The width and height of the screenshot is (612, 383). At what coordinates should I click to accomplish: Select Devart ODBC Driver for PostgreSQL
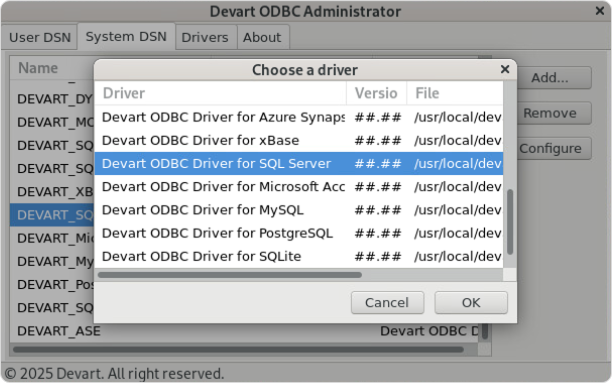click(x=299, y=233)
